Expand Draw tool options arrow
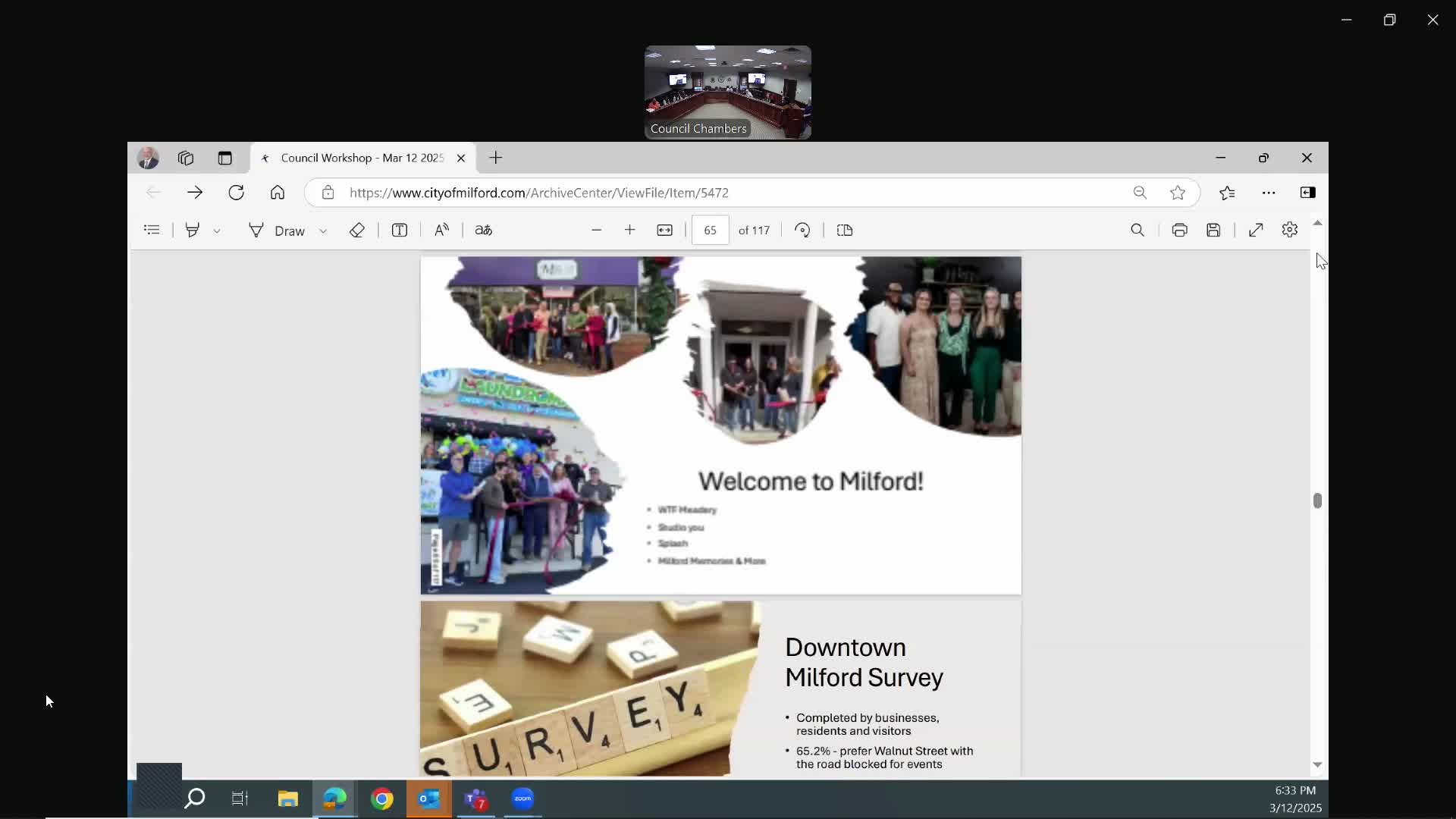Image resolution: width=1456 pixels, height=819 pixels. (x=323, y=231)
